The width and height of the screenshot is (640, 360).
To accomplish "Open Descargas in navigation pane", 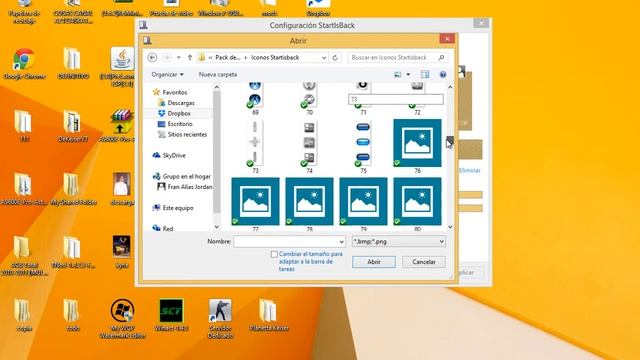I will pos(181,103).
